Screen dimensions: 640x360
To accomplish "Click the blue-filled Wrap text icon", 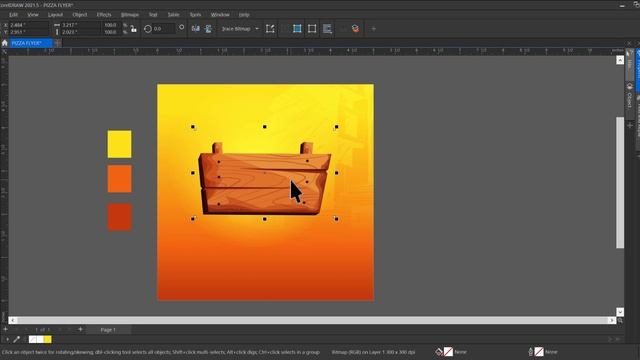I will pos(297,29).
